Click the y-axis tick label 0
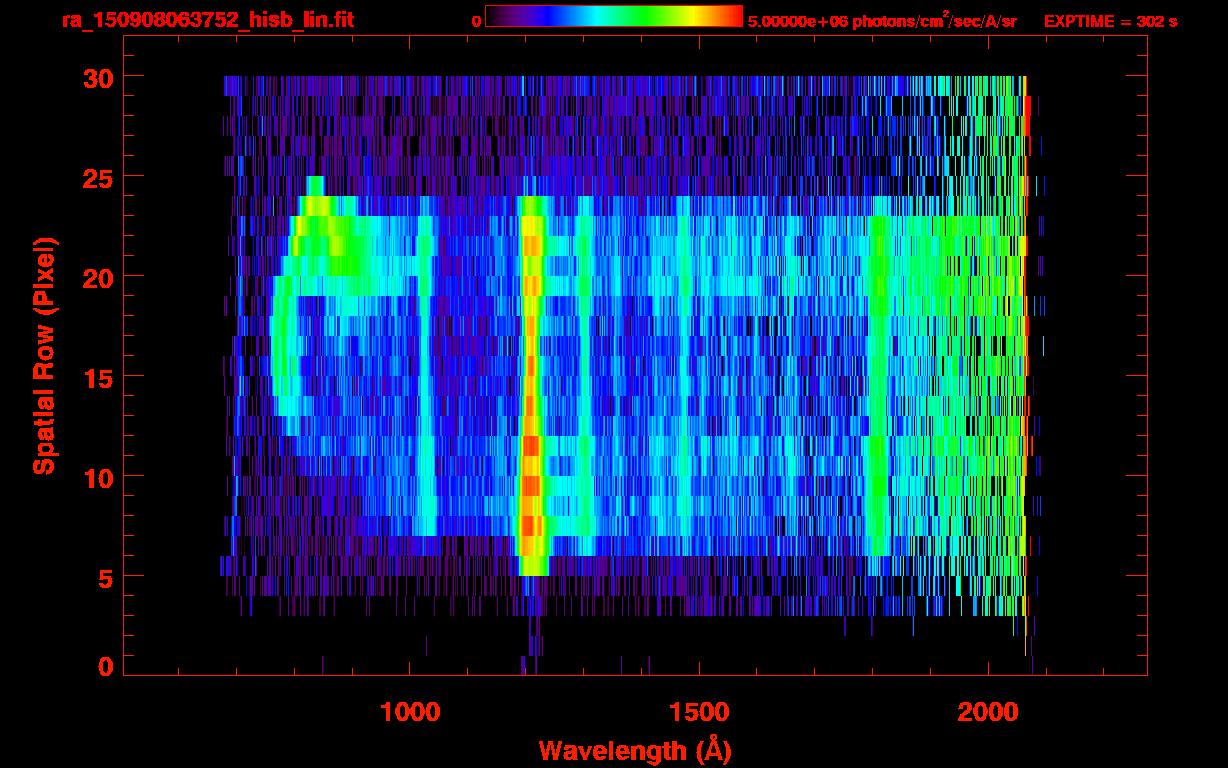1228x768 pixels. [105, 666]
